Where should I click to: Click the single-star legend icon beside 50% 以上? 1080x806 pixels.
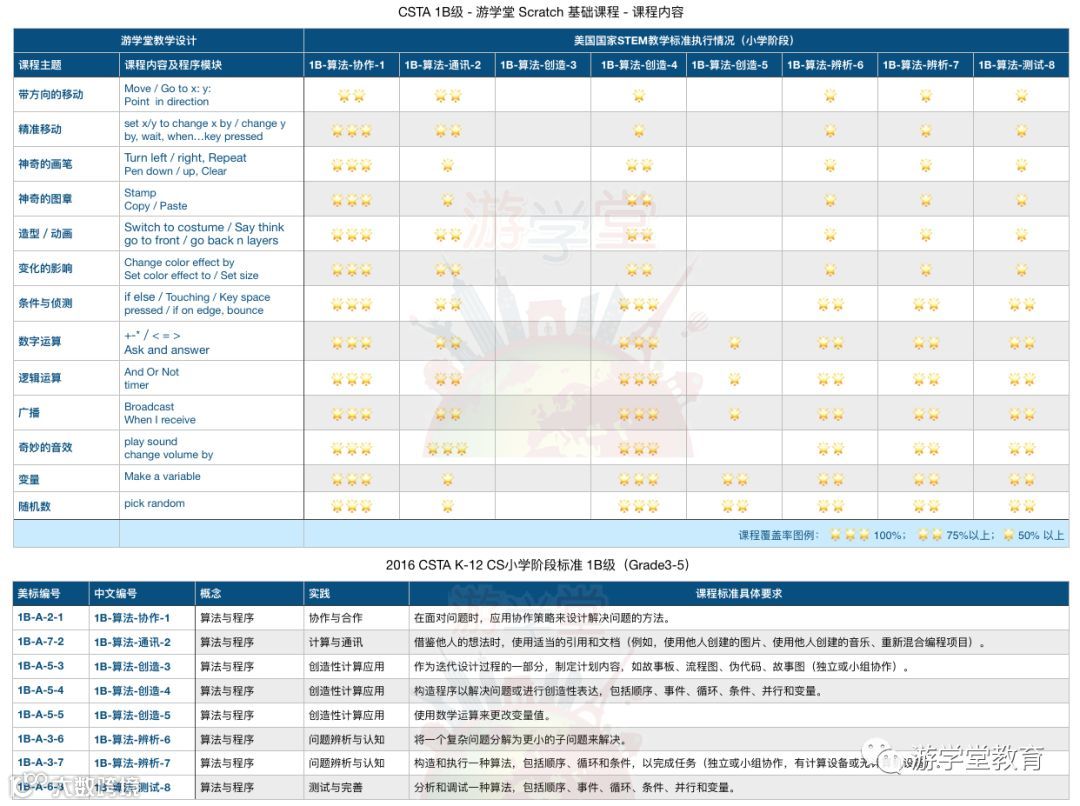click(1008, 535)
